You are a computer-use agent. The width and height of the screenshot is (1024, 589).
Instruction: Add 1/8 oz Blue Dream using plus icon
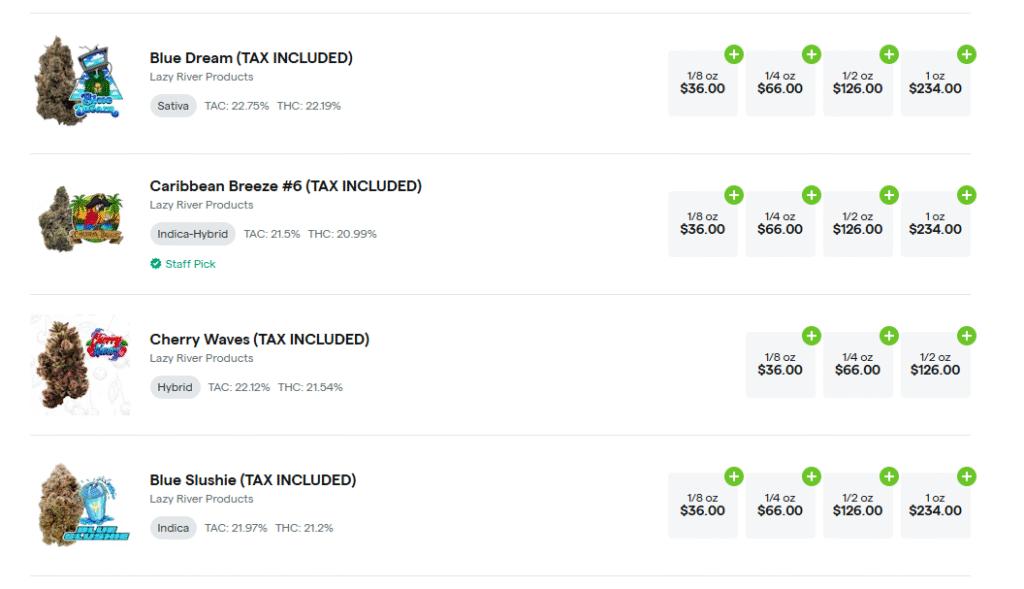click(733, 54)
